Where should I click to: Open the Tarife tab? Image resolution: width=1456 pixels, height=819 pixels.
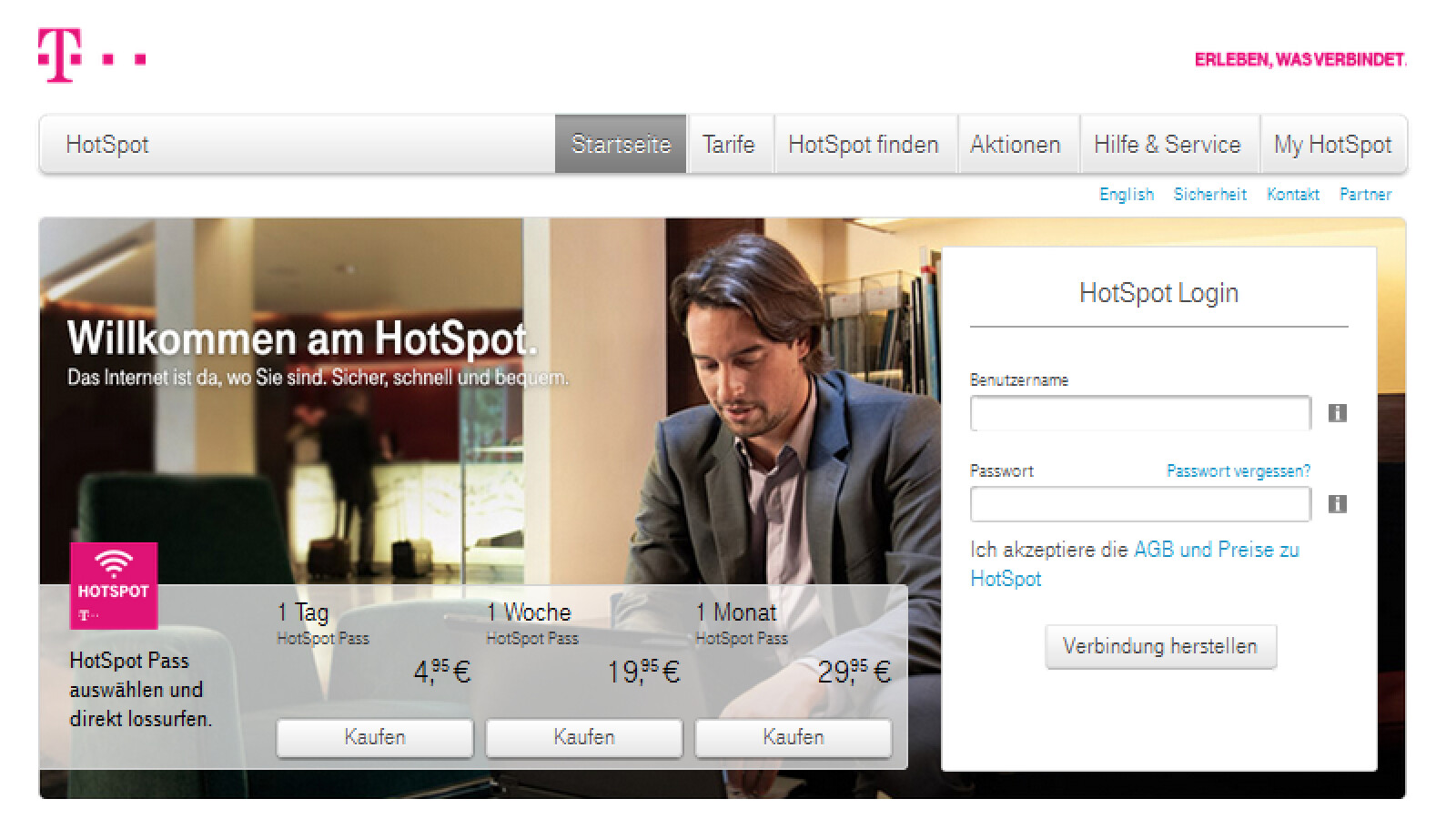729,145
